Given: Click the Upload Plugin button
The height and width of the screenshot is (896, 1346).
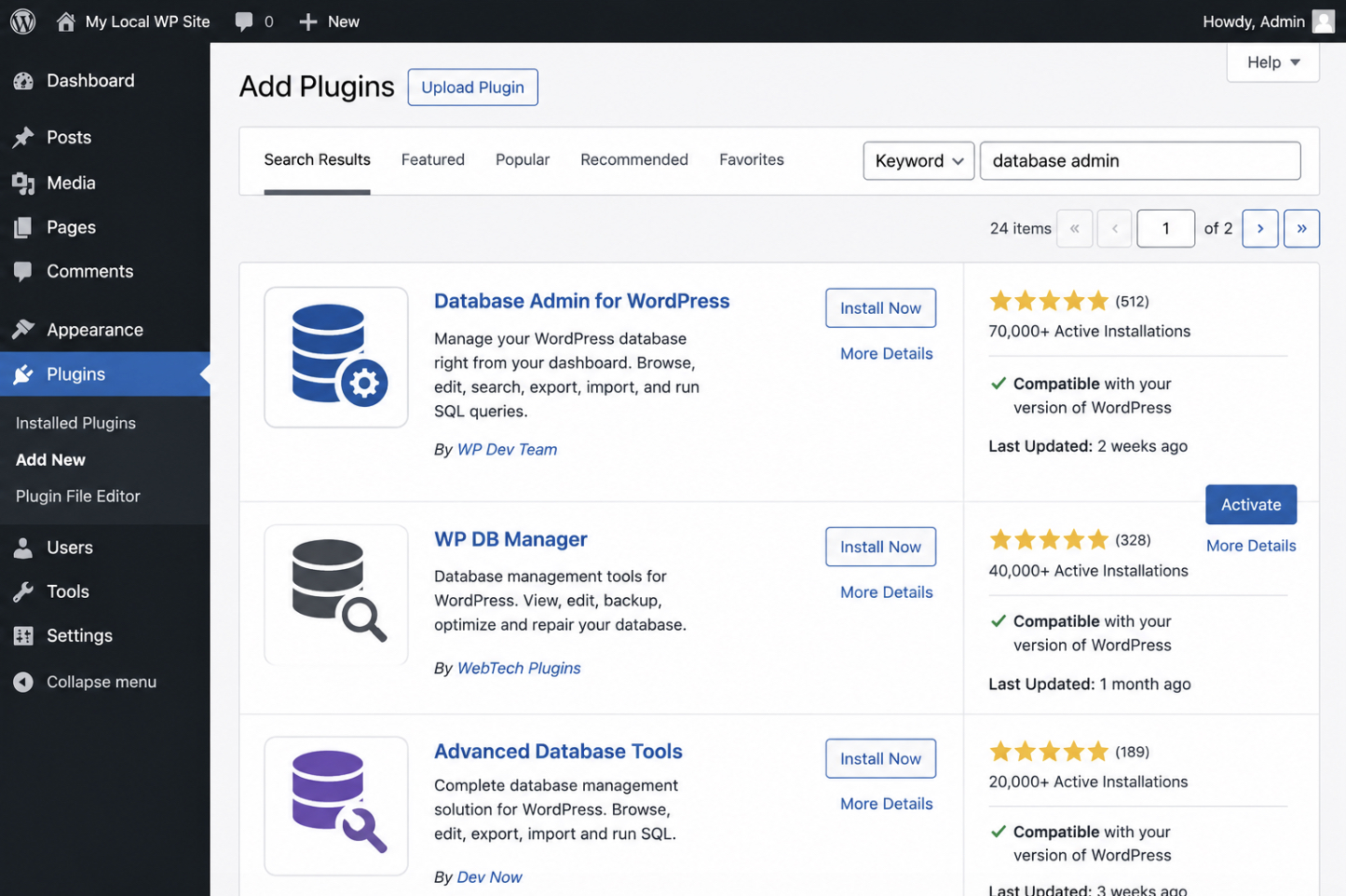Looking at the screenshot, I should pos(472,88).
